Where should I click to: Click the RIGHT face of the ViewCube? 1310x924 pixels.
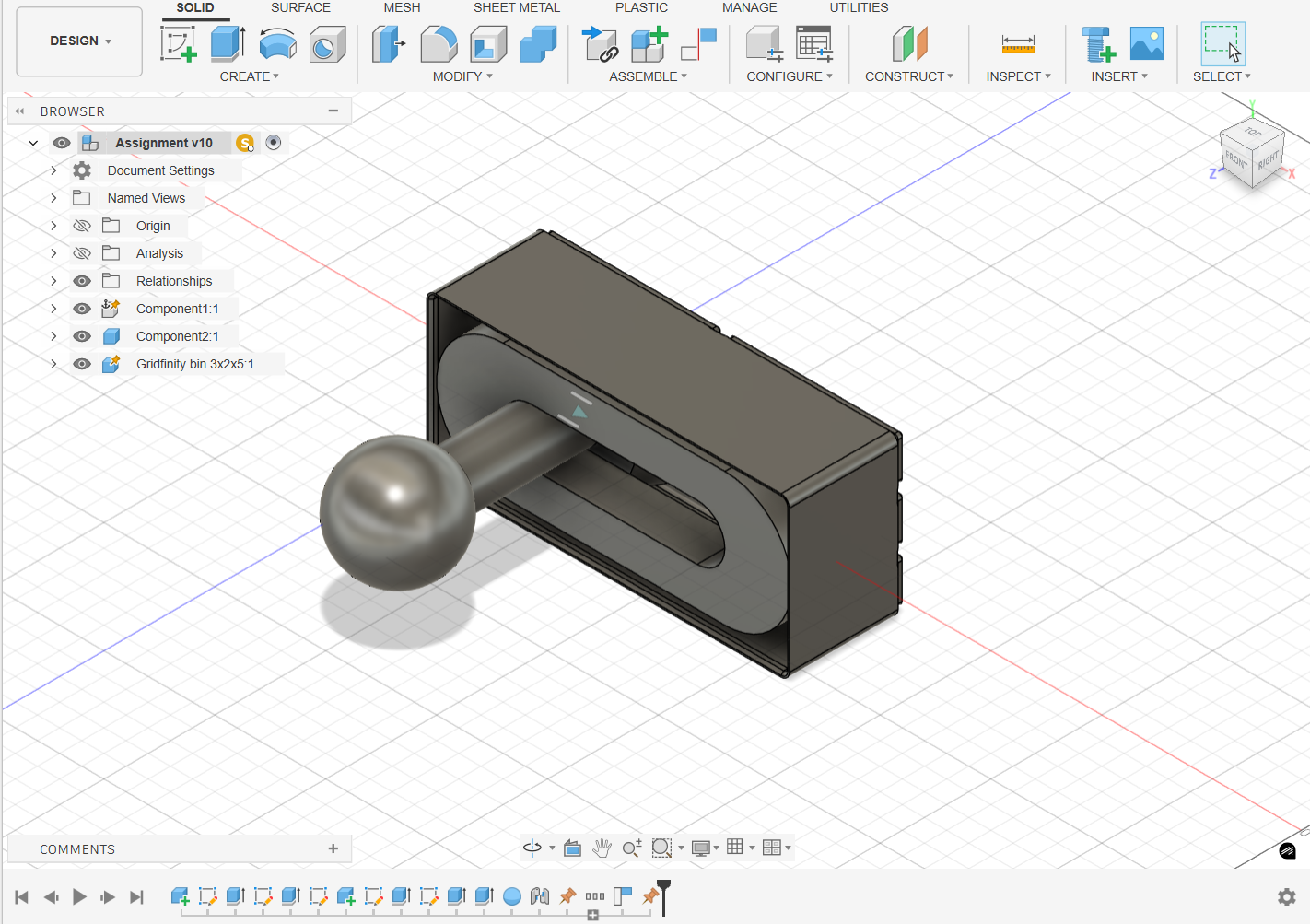coord(1269,159)
